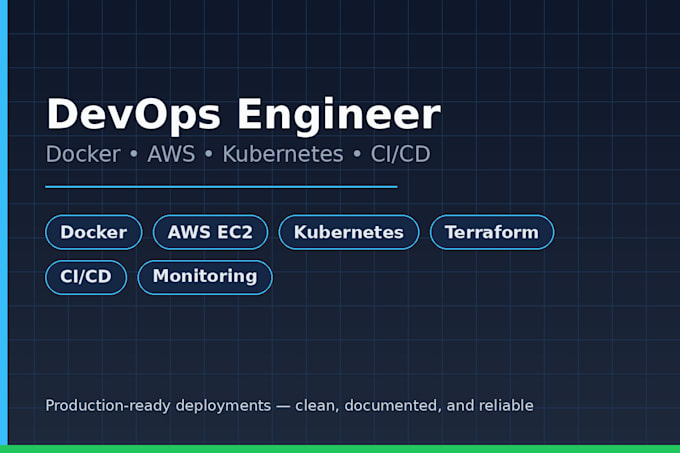Select the Monitoring tag

[x=205, y=277]
